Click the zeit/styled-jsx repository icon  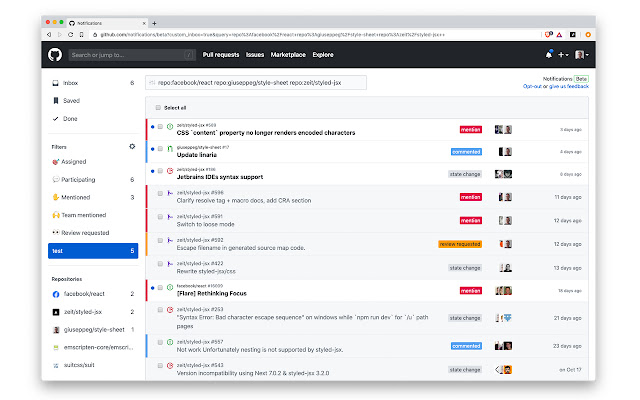(x=56, y=312)
